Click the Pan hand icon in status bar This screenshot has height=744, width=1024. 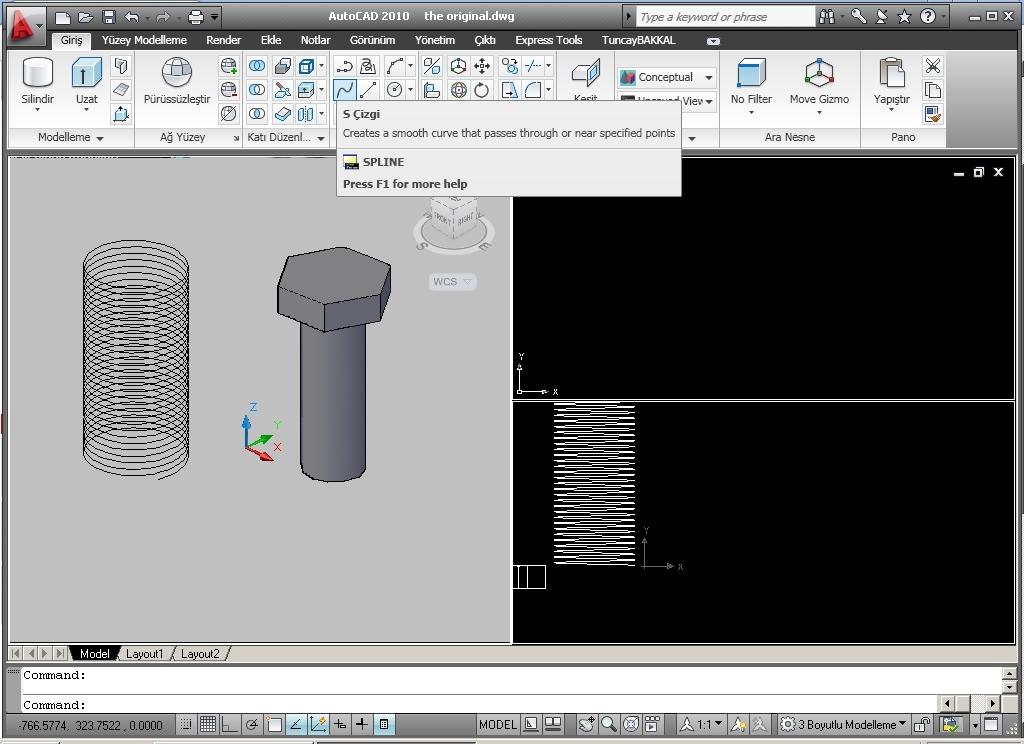coord(586,724)
